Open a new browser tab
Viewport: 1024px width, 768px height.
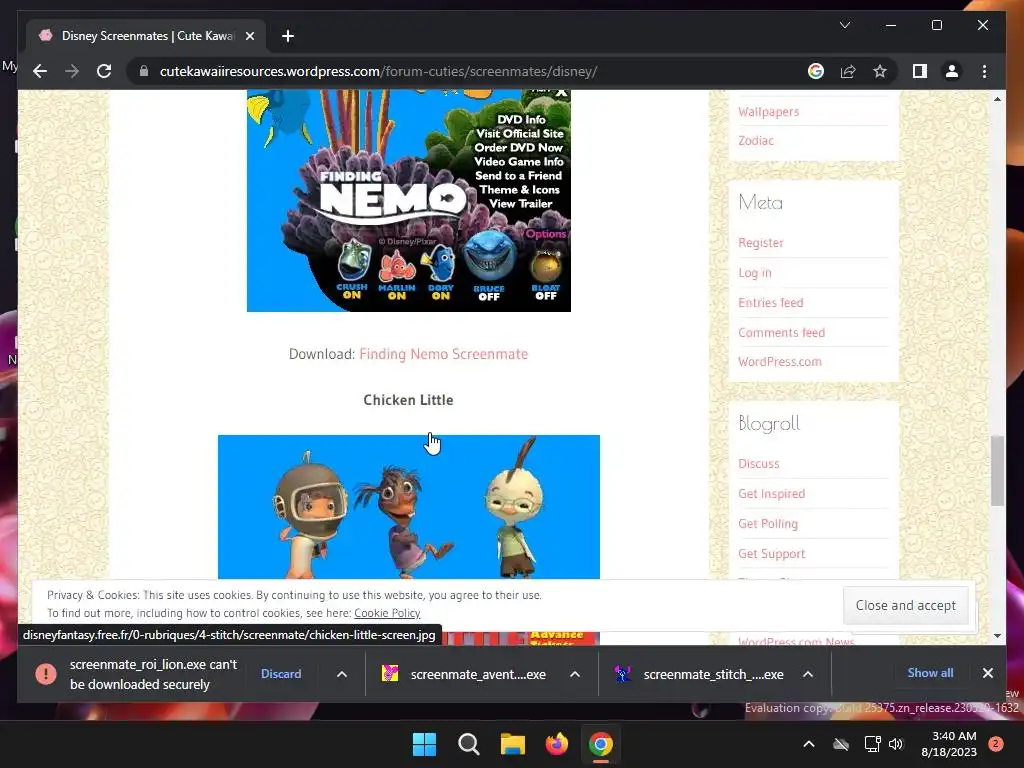[x=288, y=36]
